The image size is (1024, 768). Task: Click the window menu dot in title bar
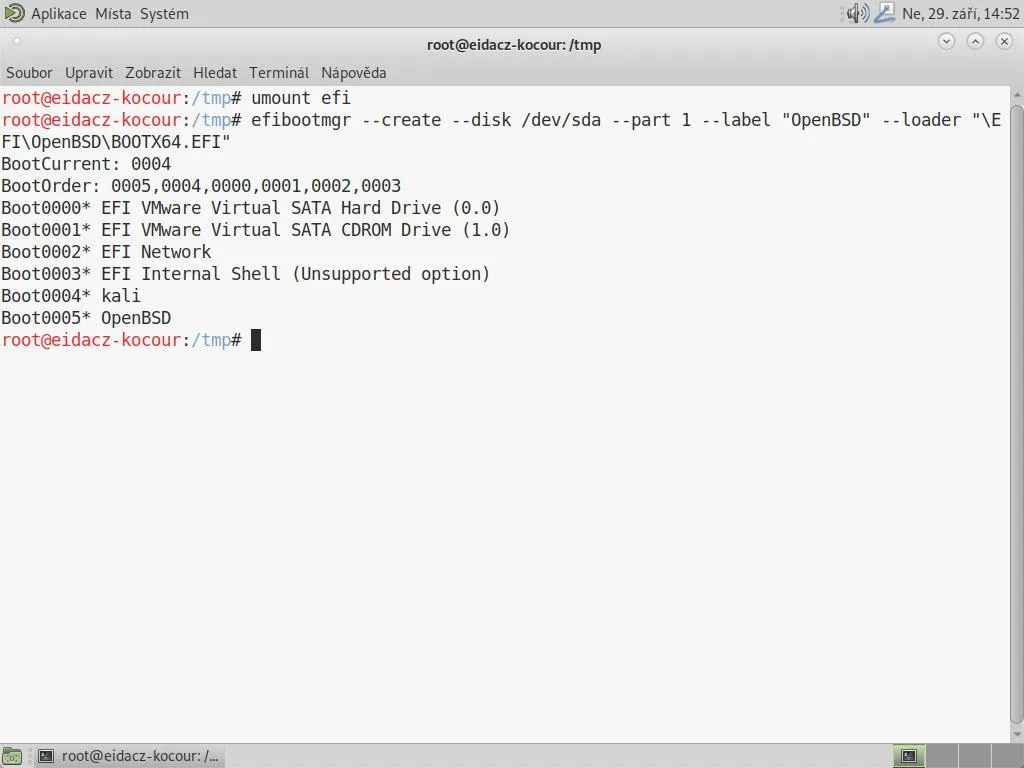16,41
